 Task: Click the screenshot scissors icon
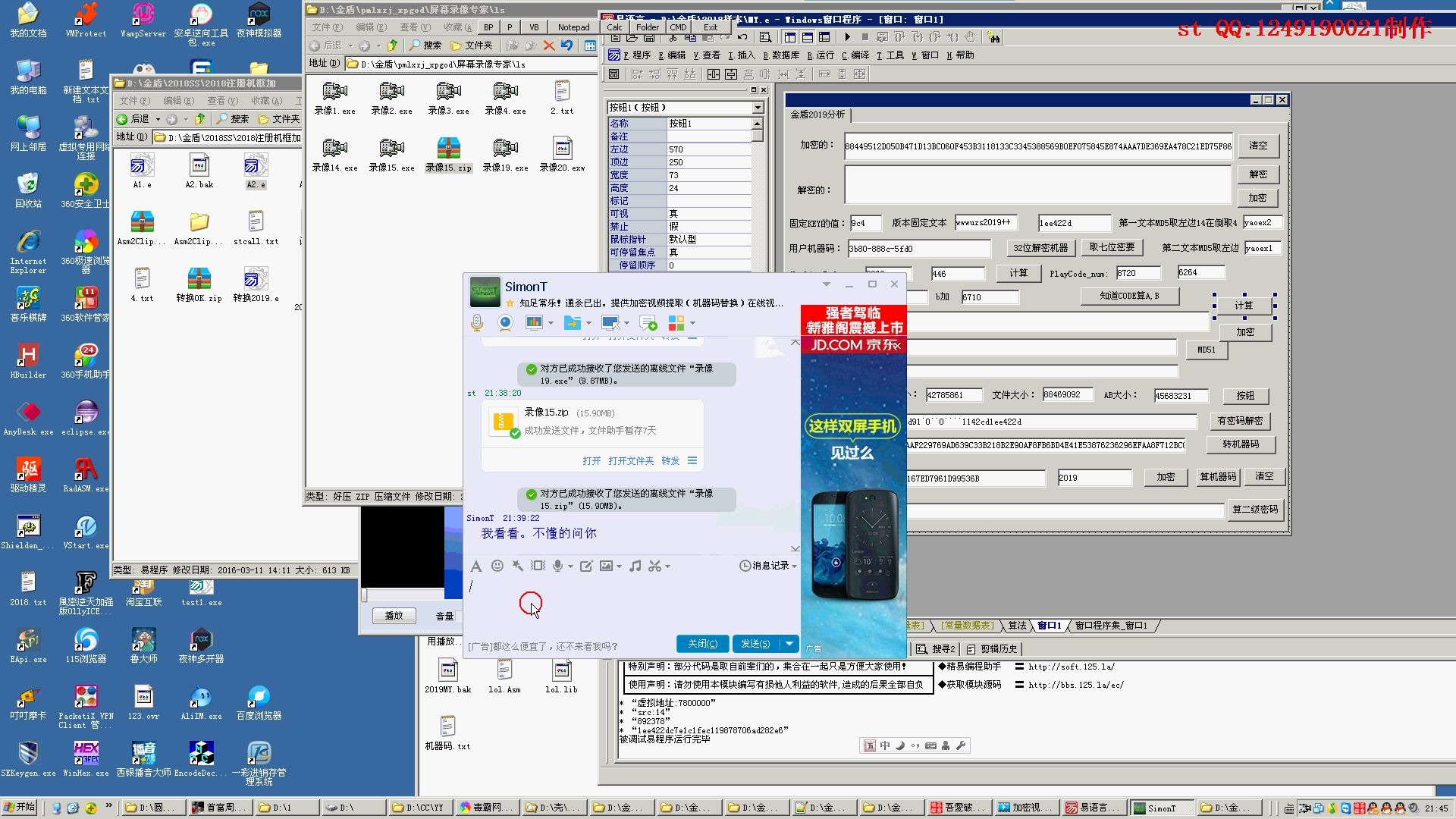(x=654, y=566)
